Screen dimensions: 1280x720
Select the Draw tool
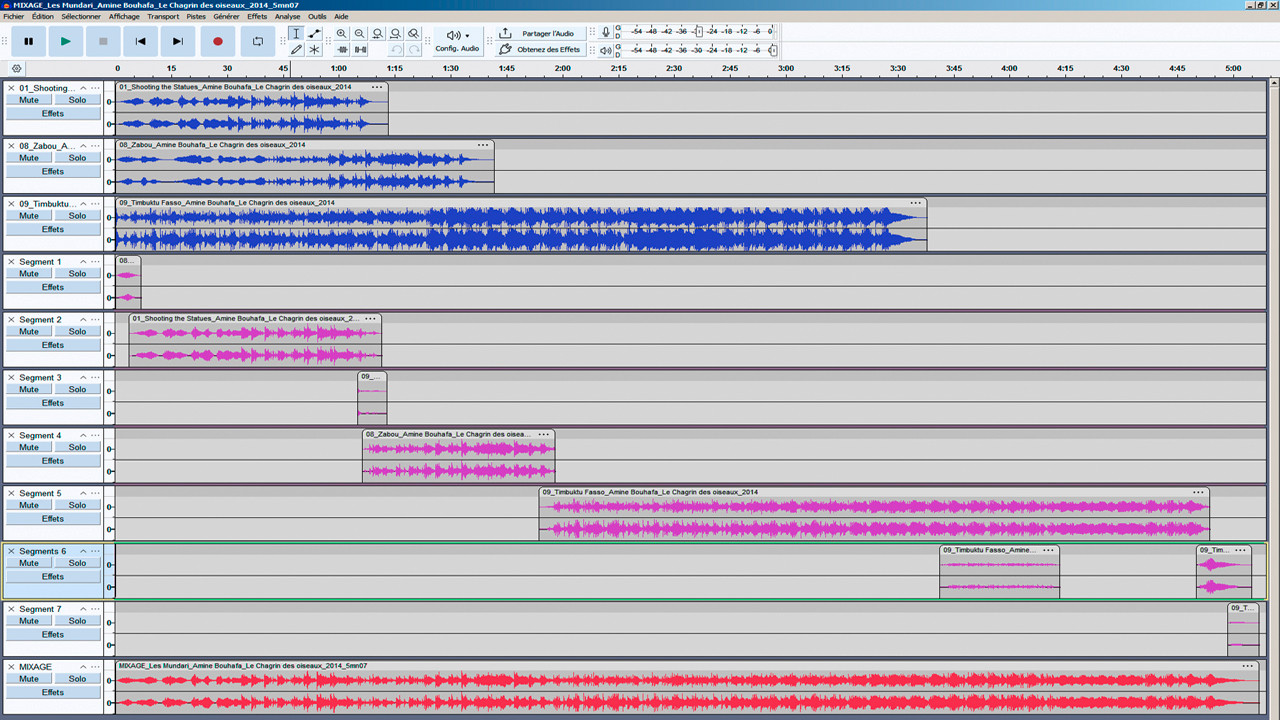pos(296,48)
